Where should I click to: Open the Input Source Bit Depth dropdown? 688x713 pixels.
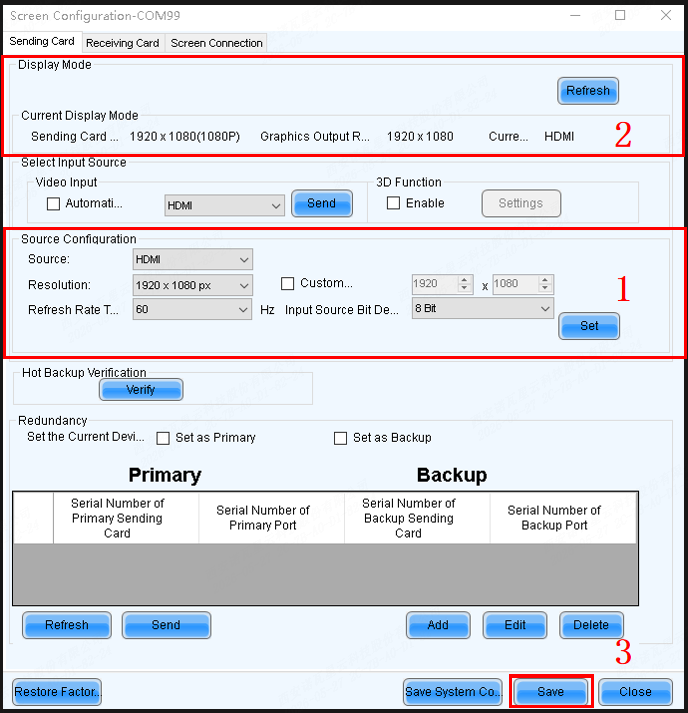(x=482, y=308)
